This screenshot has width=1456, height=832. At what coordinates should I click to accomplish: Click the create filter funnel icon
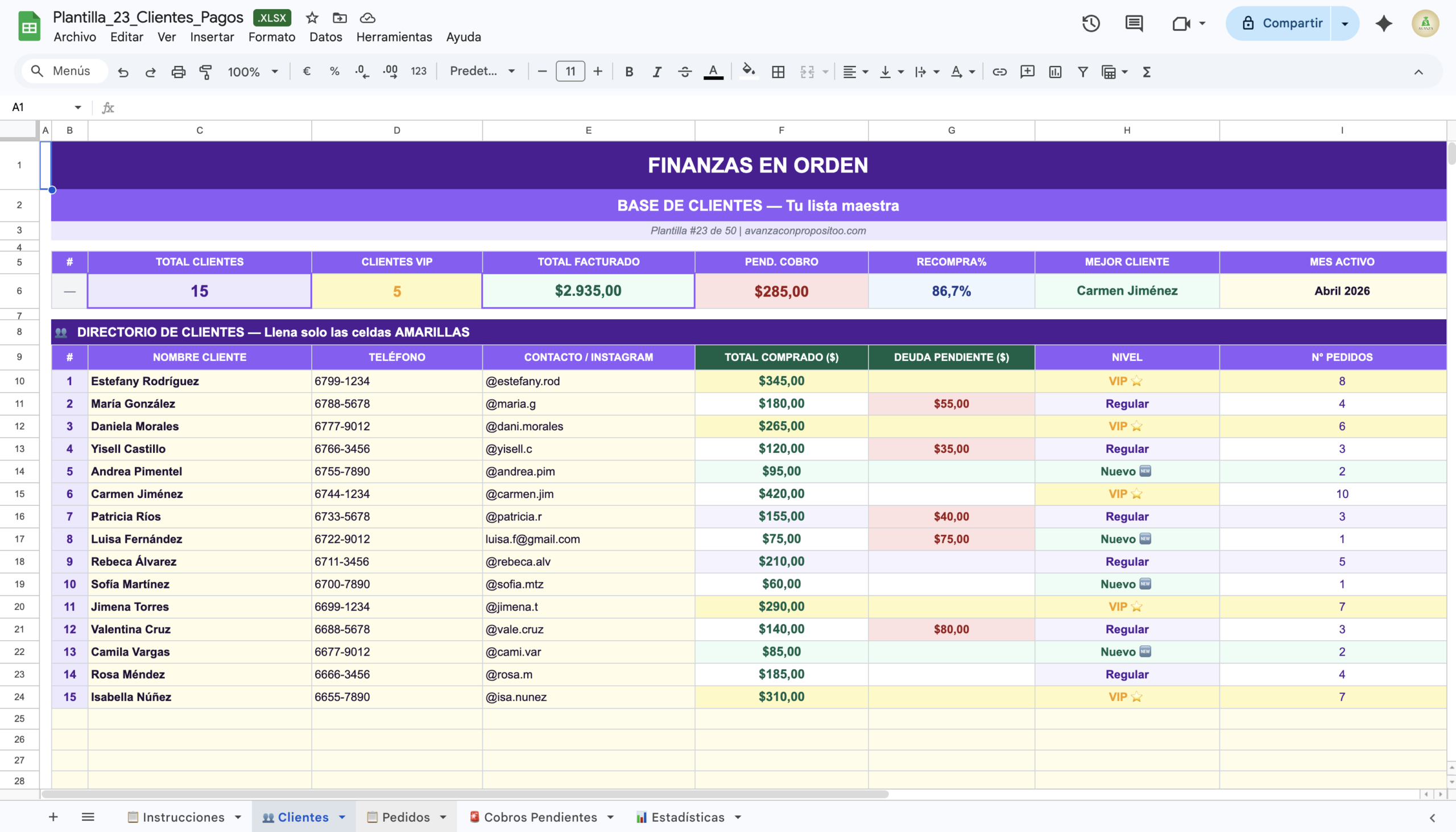pos(1082,72)
